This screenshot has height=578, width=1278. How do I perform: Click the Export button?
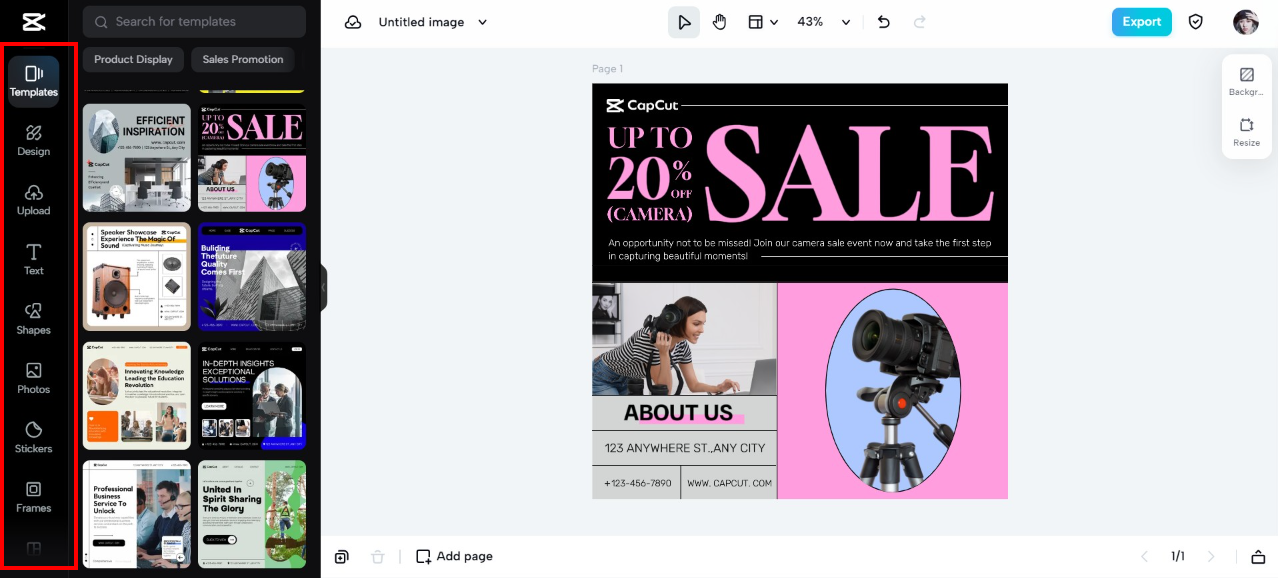1142,22
